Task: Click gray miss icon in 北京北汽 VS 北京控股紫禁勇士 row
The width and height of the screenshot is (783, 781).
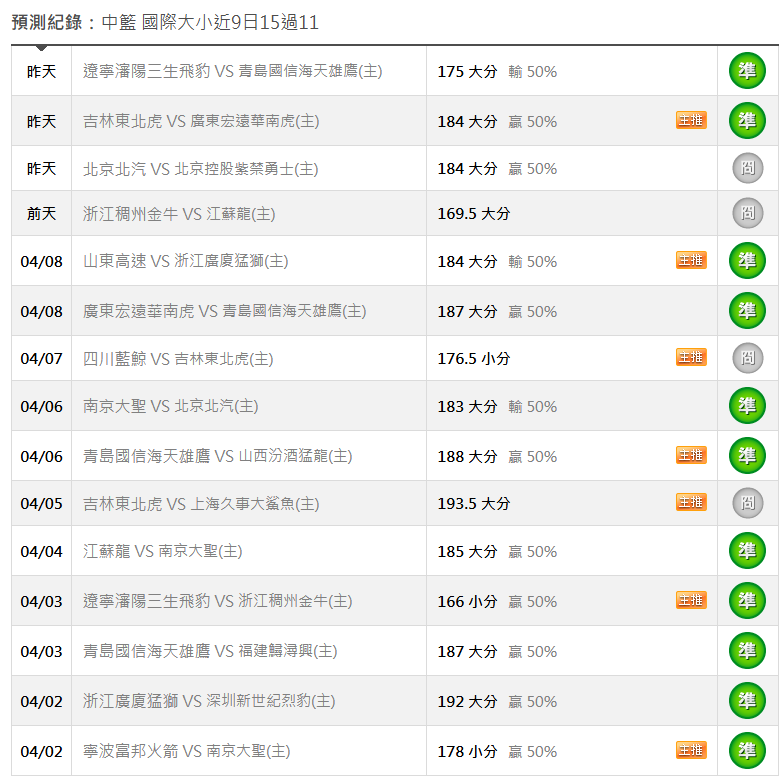Action: (748, 168)
